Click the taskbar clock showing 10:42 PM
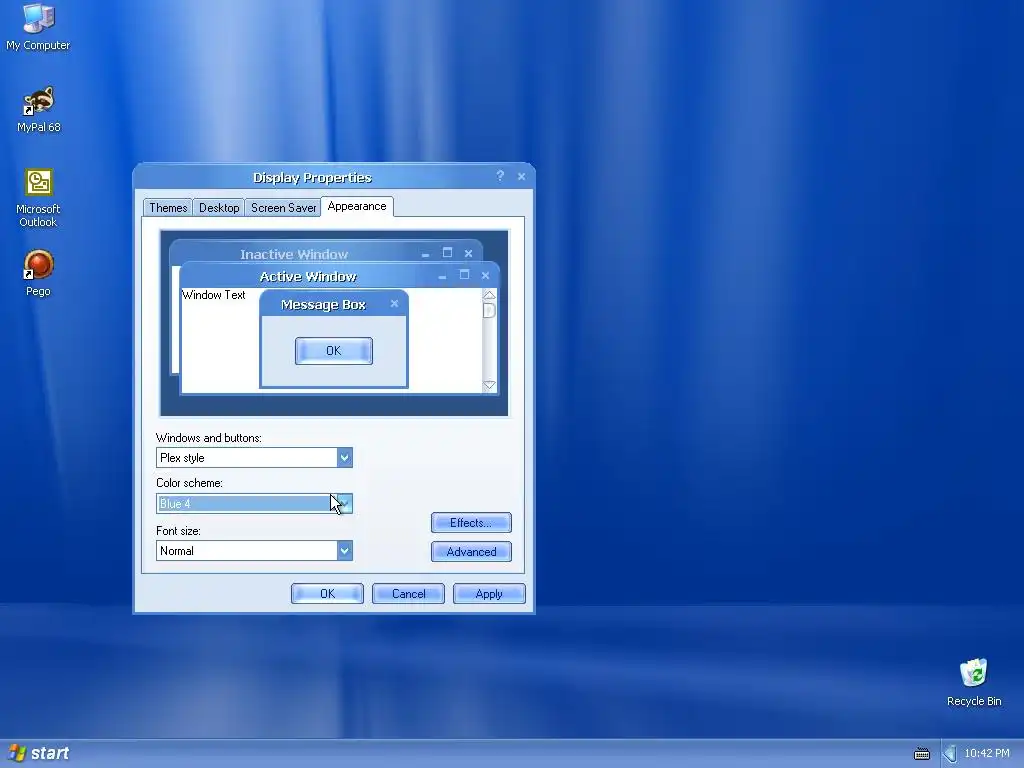 coord(987,753)
